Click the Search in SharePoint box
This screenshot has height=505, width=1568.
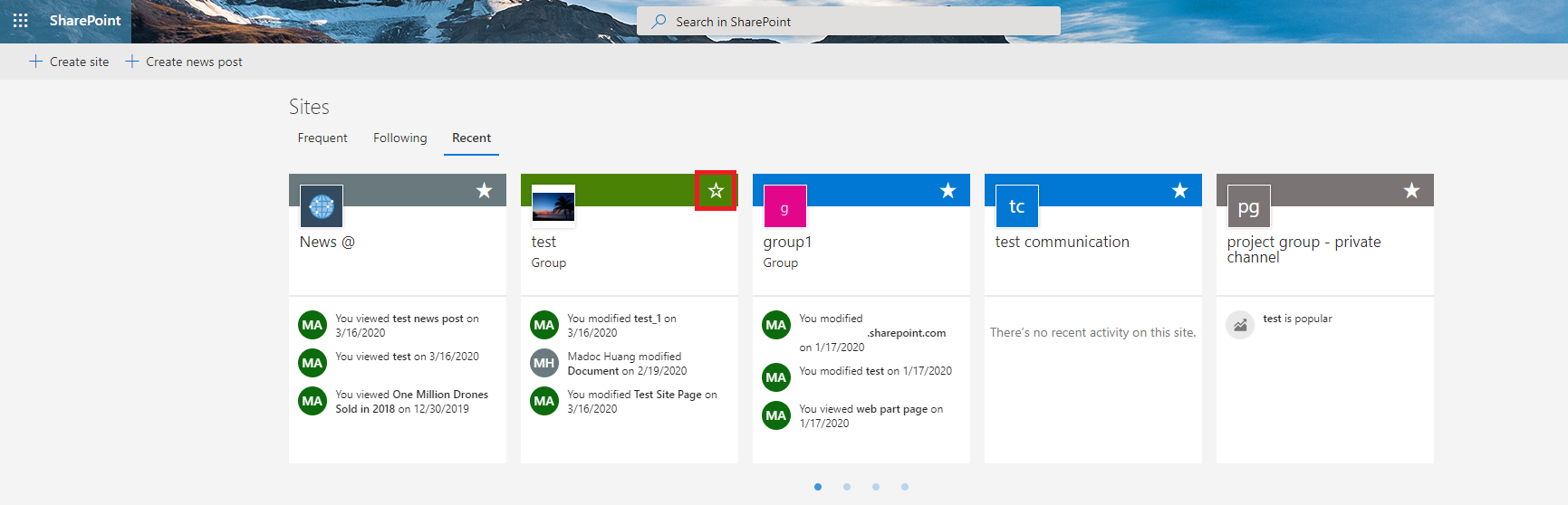pyautogui.click(x=848, y=21)
